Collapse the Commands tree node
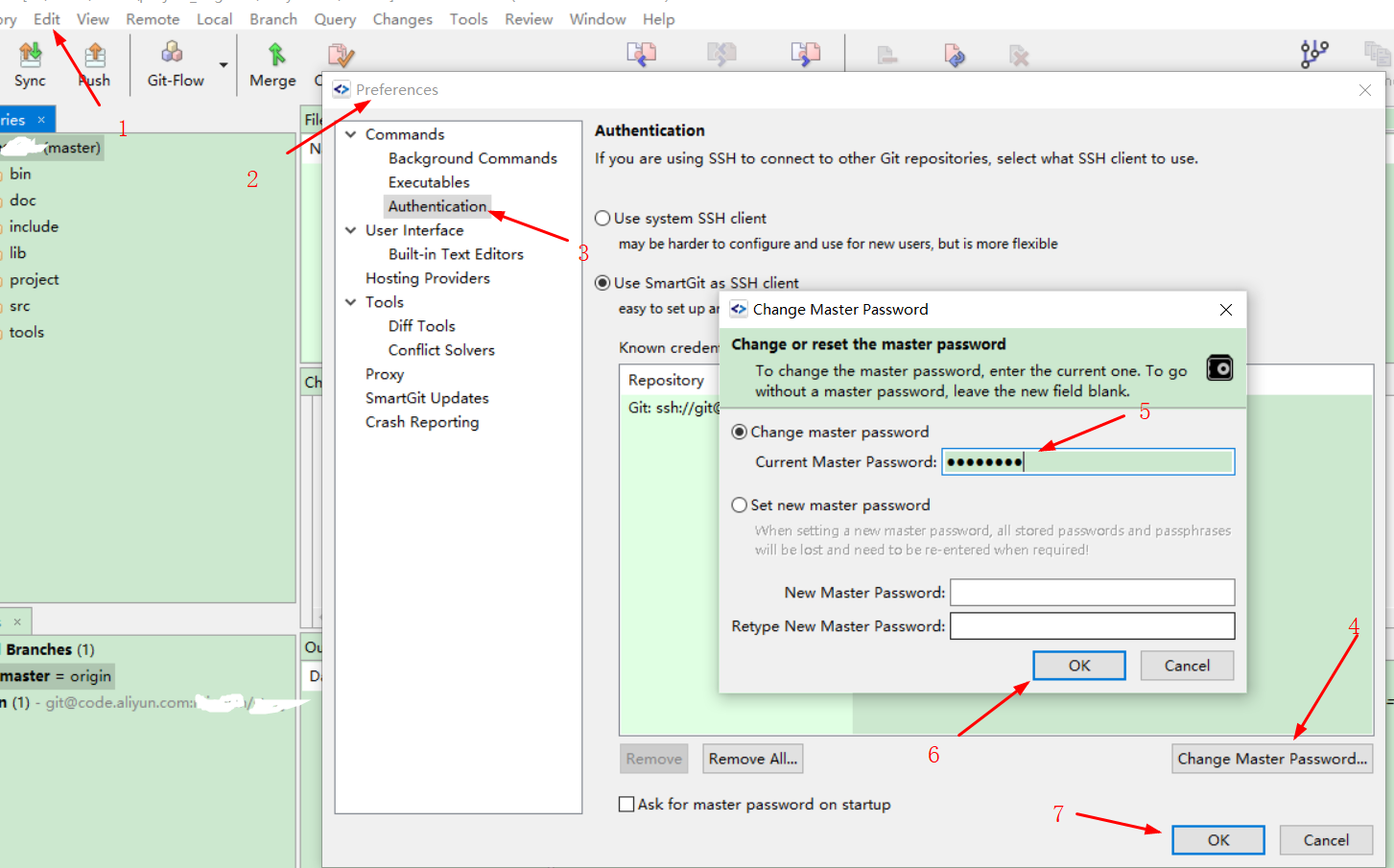Viewport: 1394px width, 868px height. tap(351, 134)
